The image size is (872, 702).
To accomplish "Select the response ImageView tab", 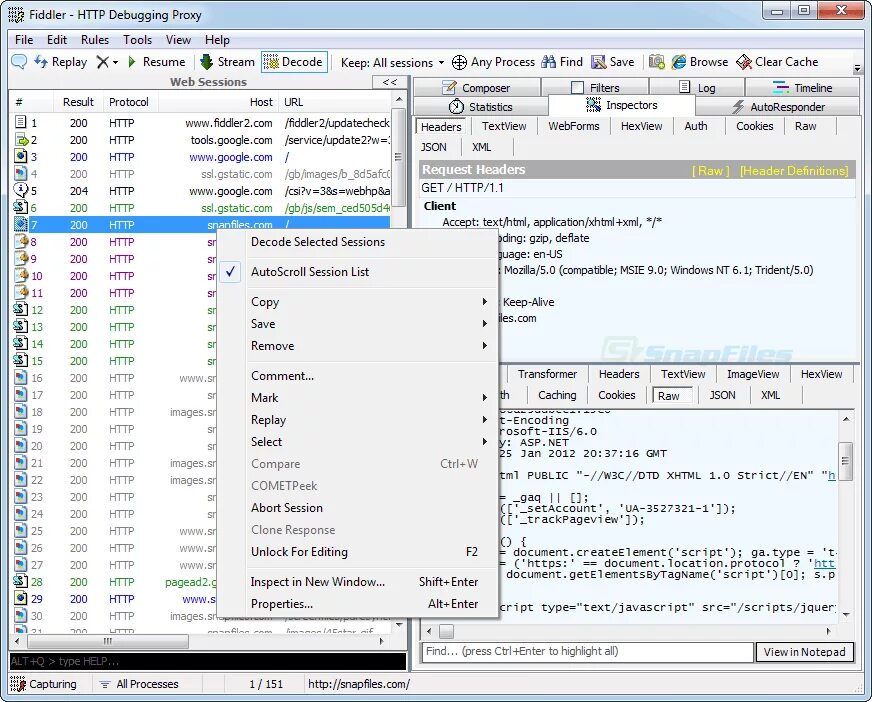I will (753, 374).
